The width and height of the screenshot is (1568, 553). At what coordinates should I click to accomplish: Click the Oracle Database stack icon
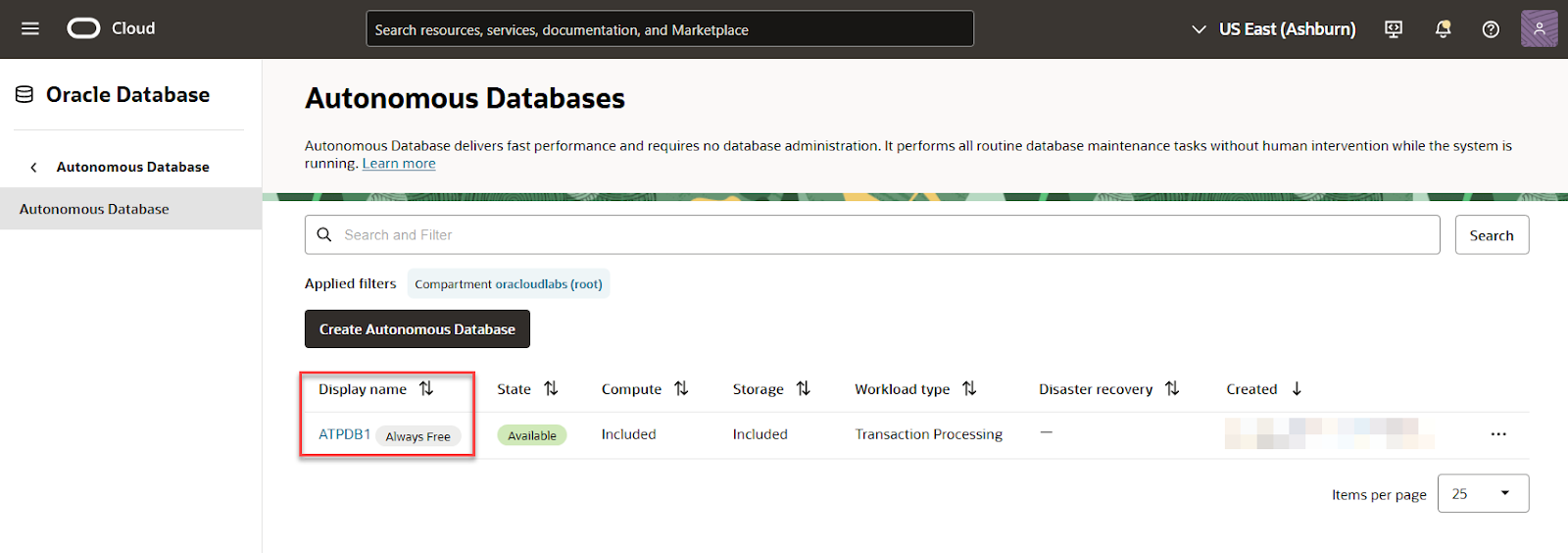(24, 94)
